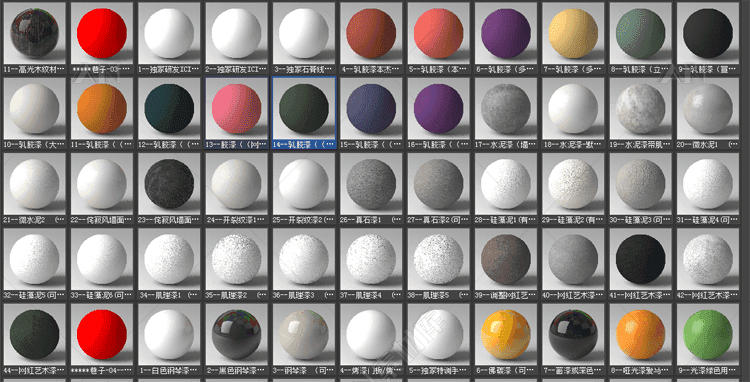Image resolution: width=750 pixels, height=382 pixels.
Task: Pick the 28--硅藻泥1 white material
Action: [x=506, y=184]
